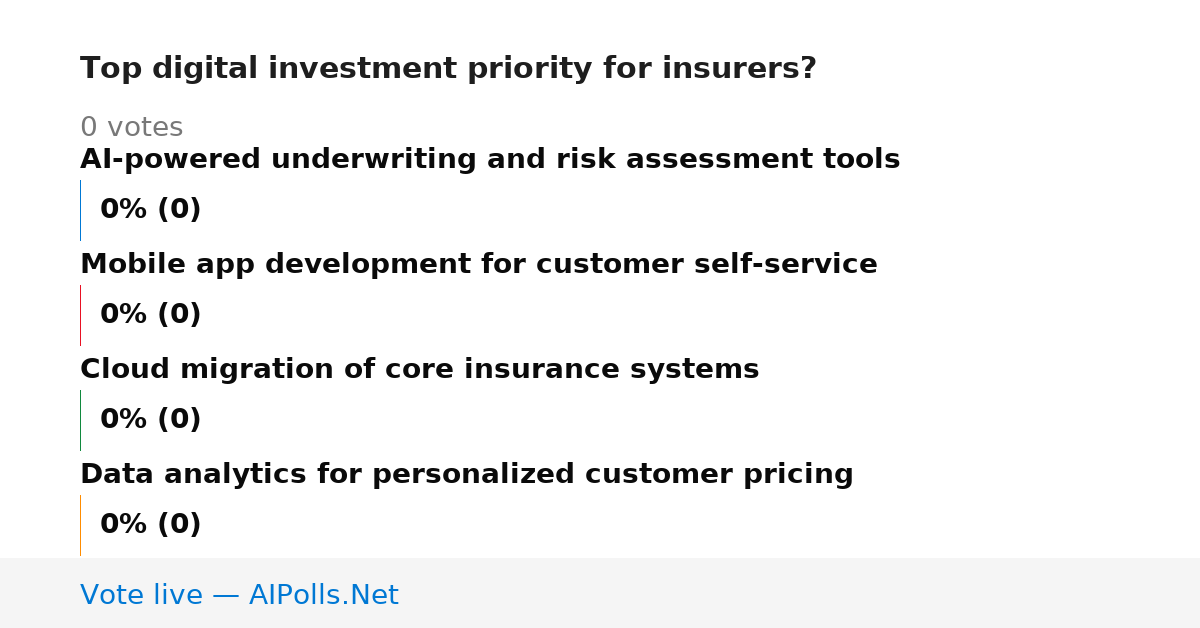Choose Cloud migration of core insurance systems
Image resolution: width=1200 pixels, height=628 pixels.
coord(420,370)
